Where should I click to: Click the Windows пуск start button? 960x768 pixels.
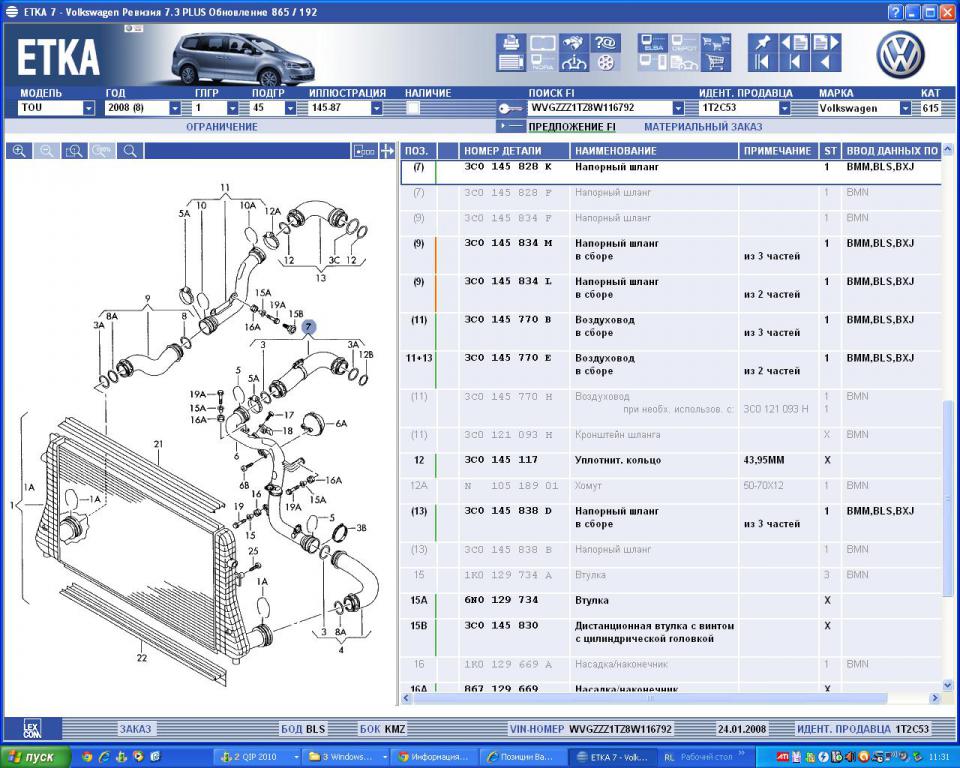(x=36, y=757)
